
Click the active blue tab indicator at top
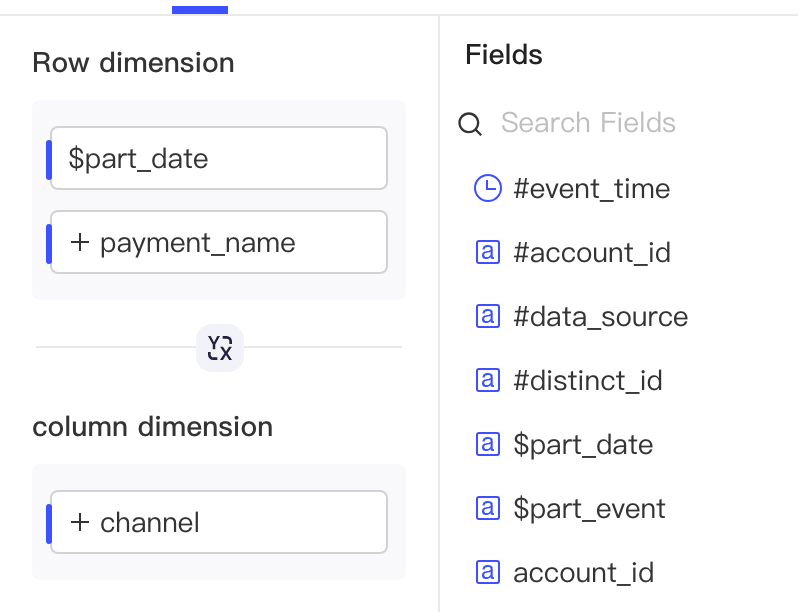coord(200,10)
